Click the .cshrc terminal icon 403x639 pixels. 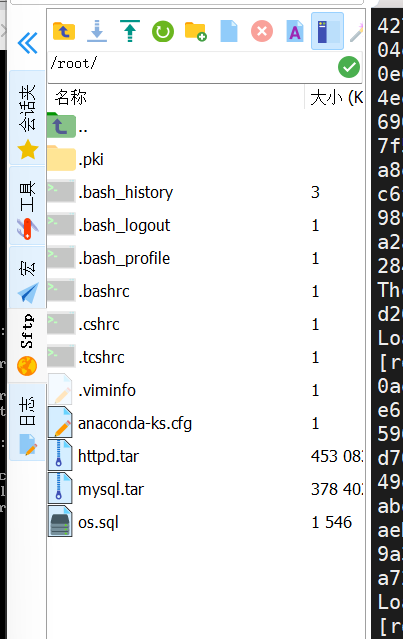point(61,324)
